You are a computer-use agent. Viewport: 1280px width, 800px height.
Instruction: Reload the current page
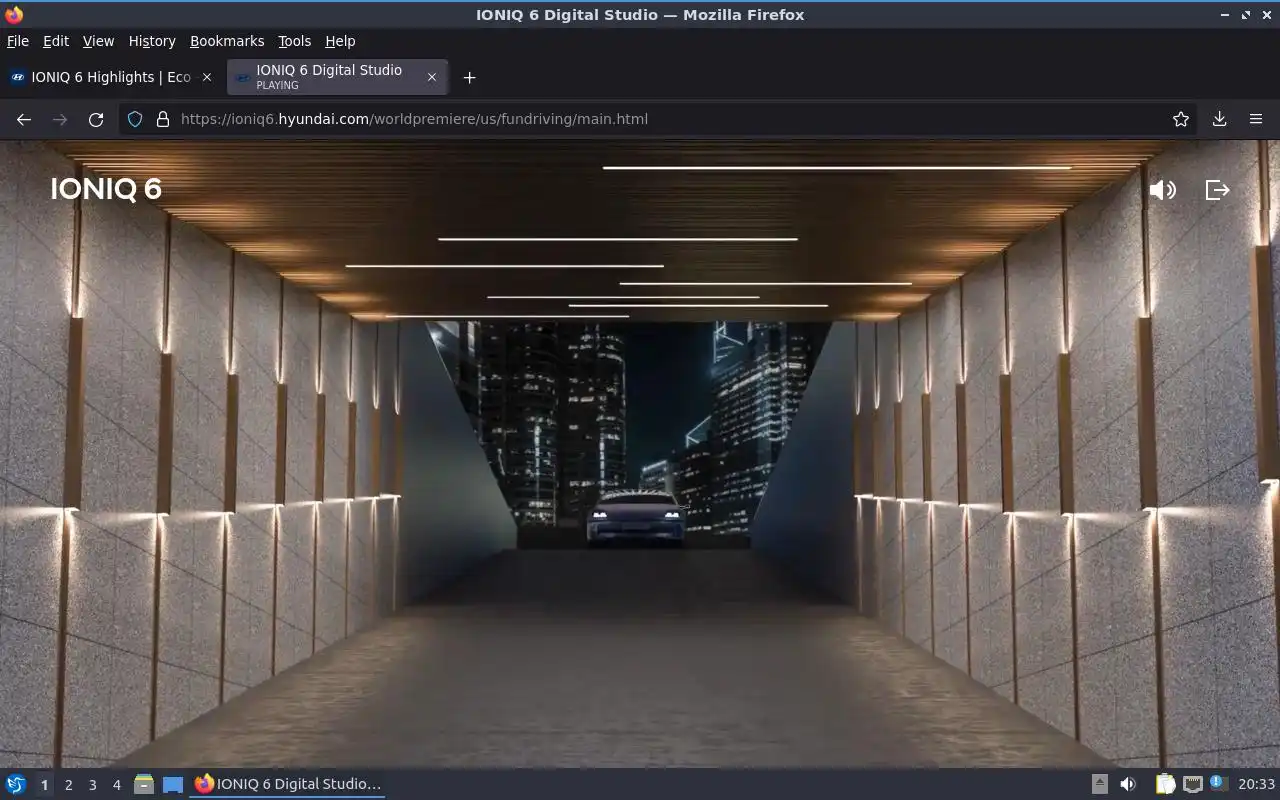96,119
